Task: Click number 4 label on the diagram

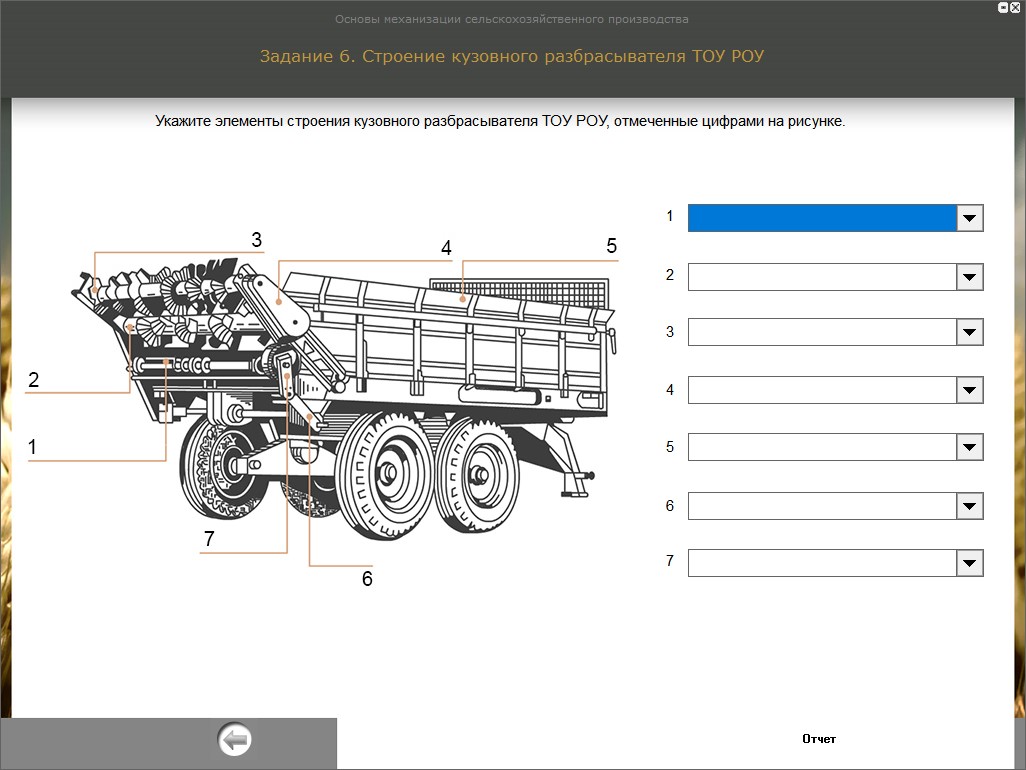Action: pyautogui.click(x=446, y=248)
